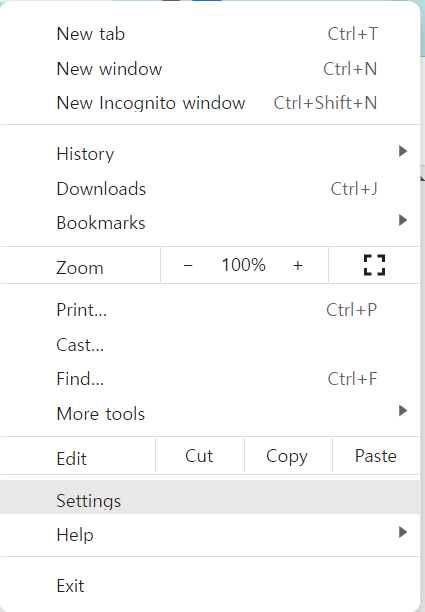The width and height of the screenshot is (425, 612).
Task: Choose Find... in the menu
Action: [x=210, y=379]
